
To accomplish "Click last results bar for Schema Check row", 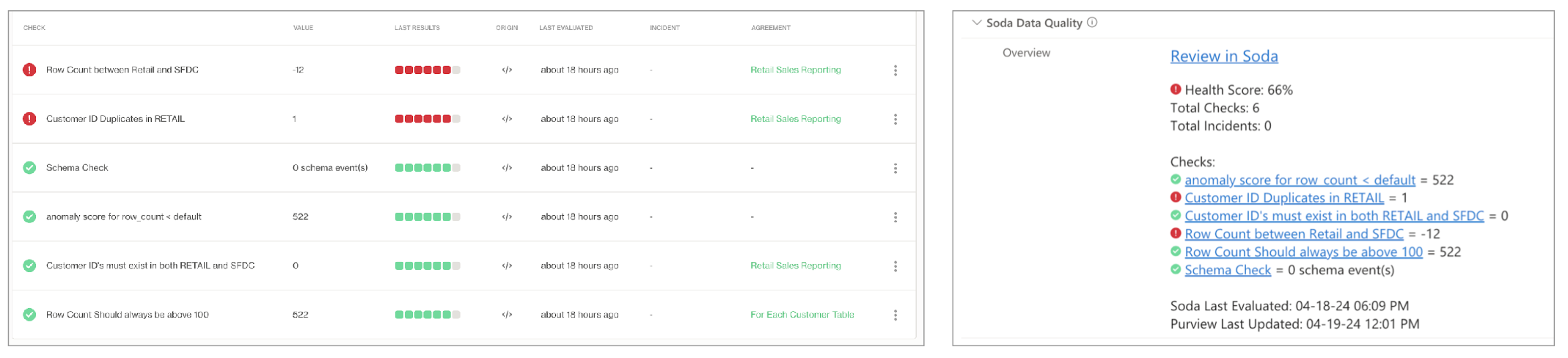I will (427, 168).
